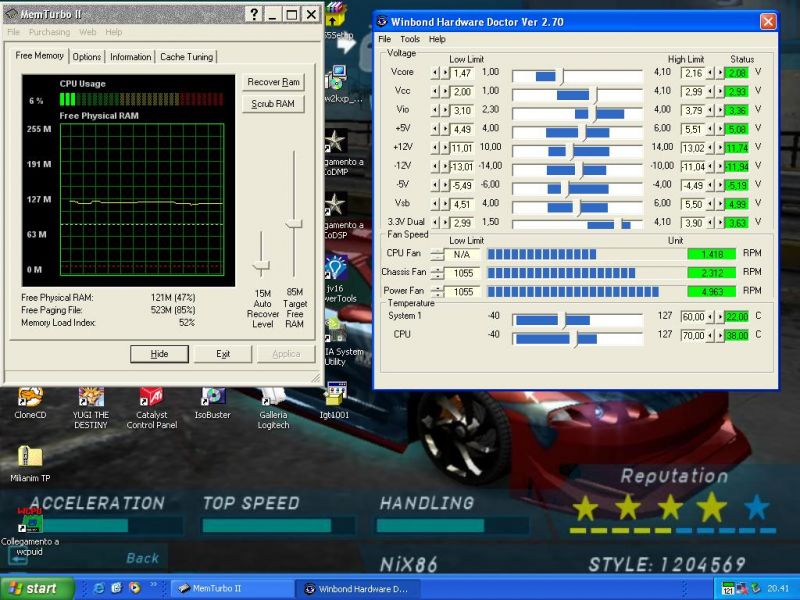Open the wcpuid shortcut icon
The height and width of the screenshot is (600, 800).
pyautogui.click(x=30, y=520)
